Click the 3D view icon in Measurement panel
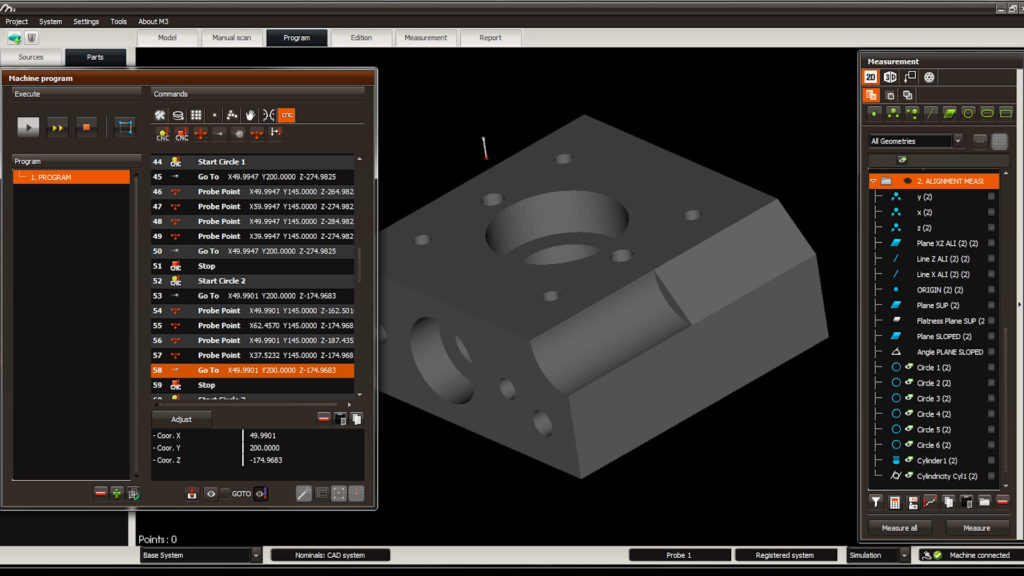This screenshot has height=576, width=1024. tap(889, 77)
